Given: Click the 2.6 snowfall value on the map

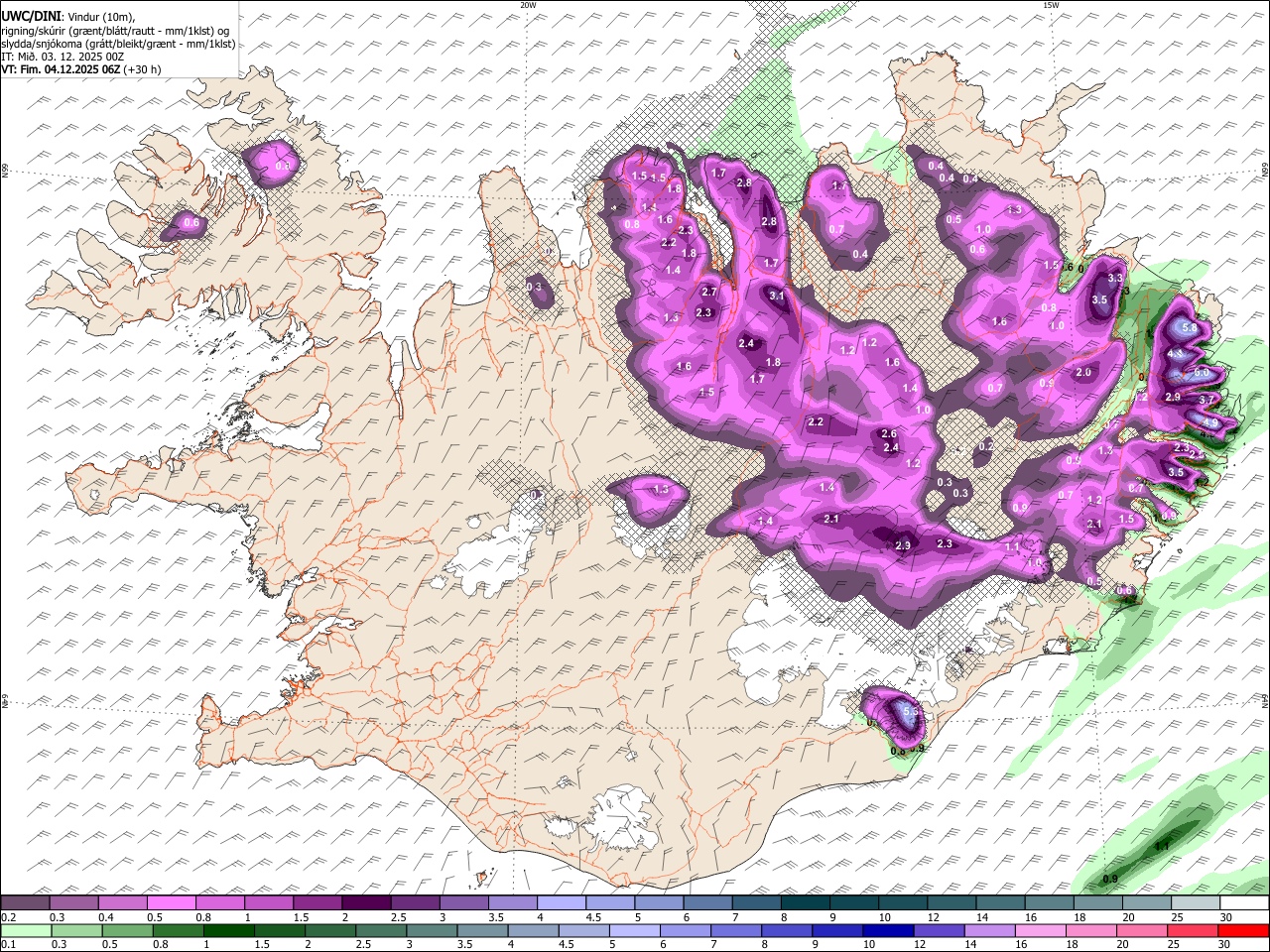Looking at the screenshot, I should coord(889,433).
